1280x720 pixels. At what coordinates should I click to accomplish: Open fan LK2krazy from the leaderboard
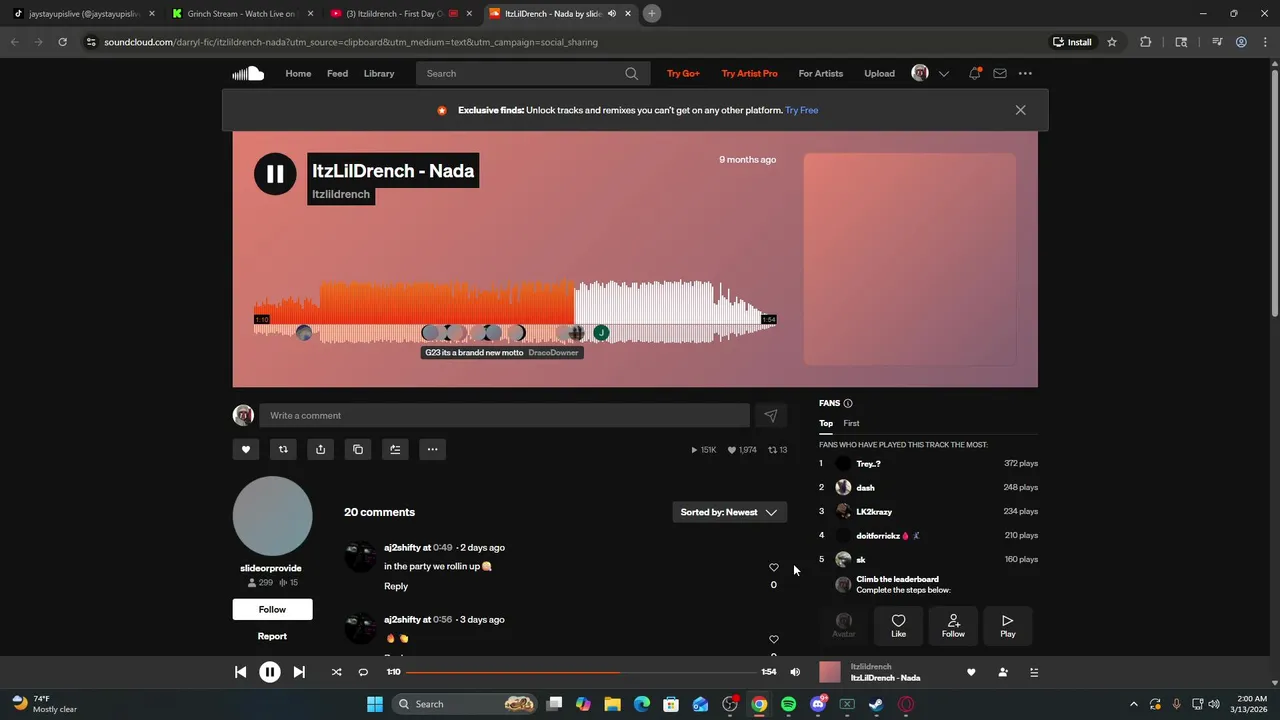[874, 511]
